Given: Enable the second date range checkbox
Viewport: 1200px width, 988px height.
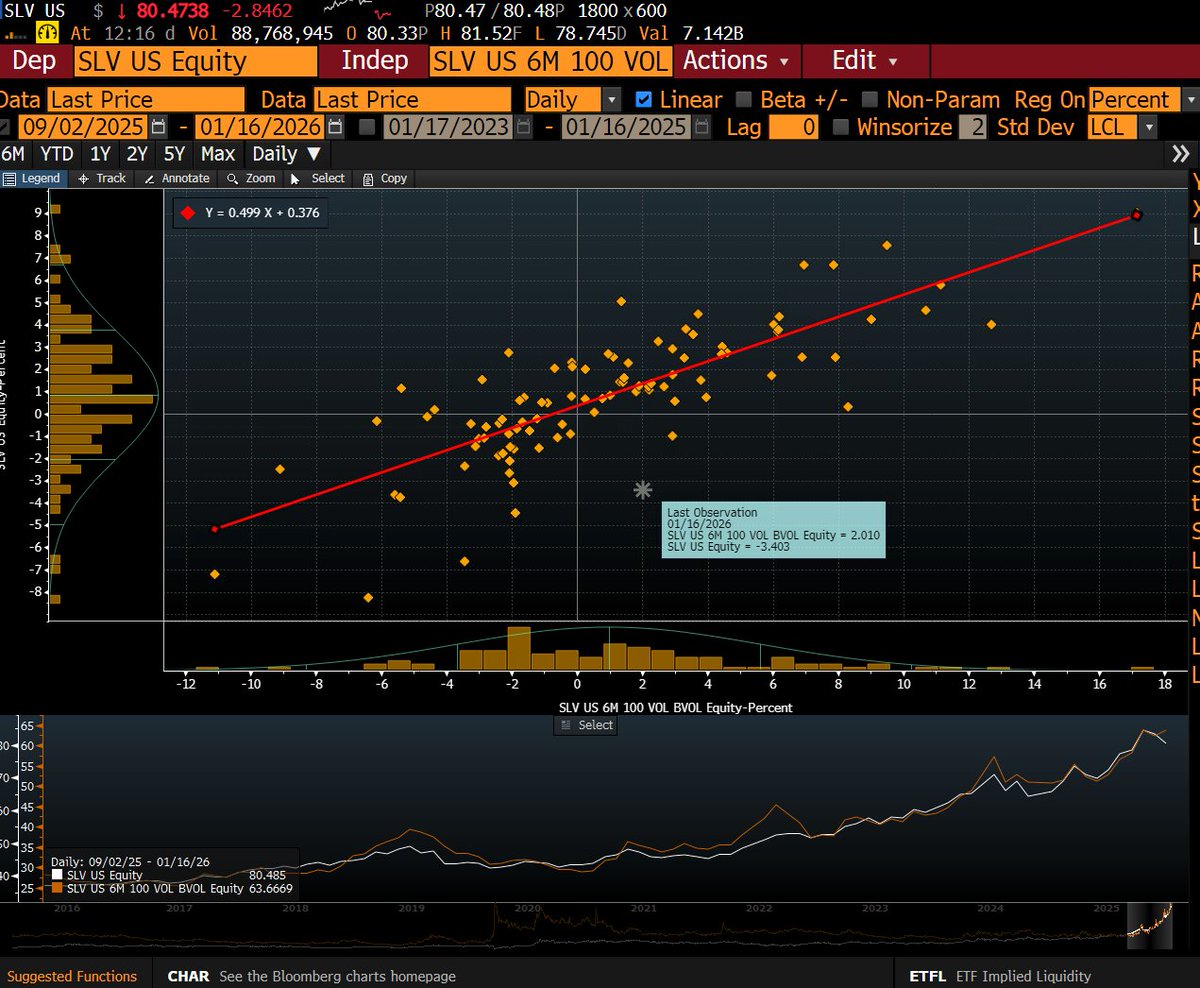Looking at the screenshot, I should point(367,127).
